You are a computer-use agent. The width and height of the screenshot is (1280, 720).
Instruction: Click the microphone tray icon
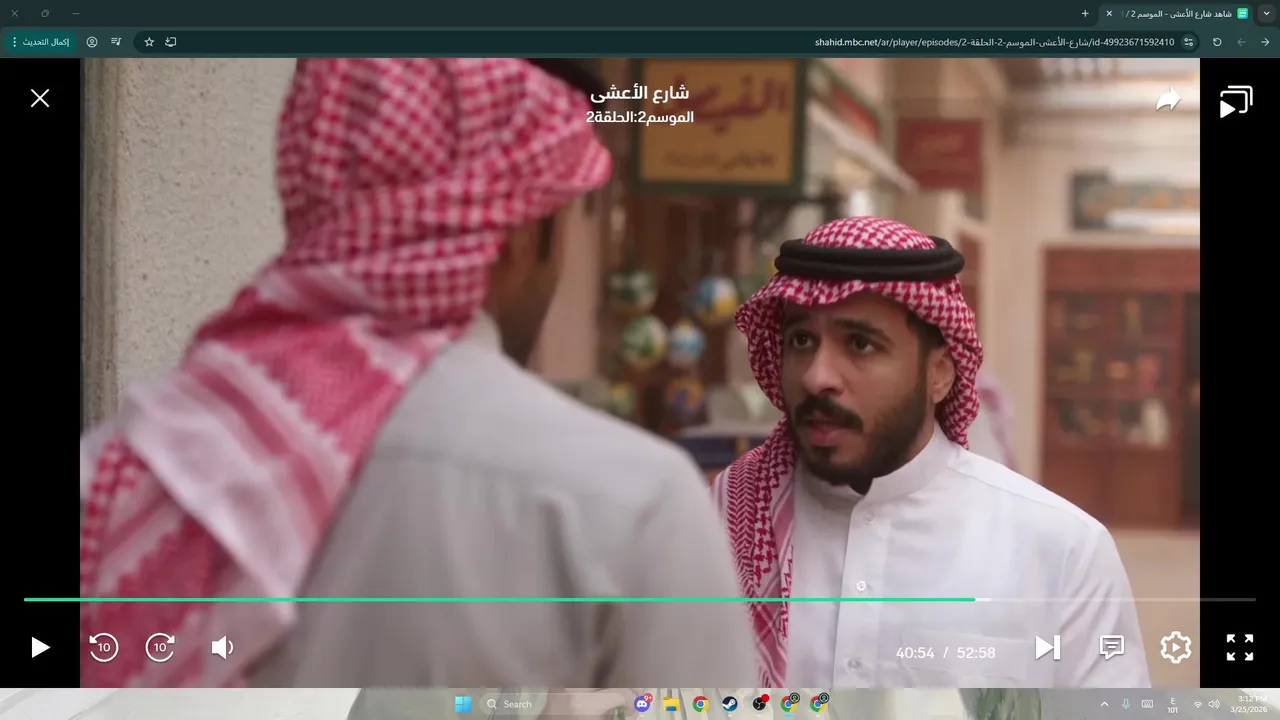1126,704
